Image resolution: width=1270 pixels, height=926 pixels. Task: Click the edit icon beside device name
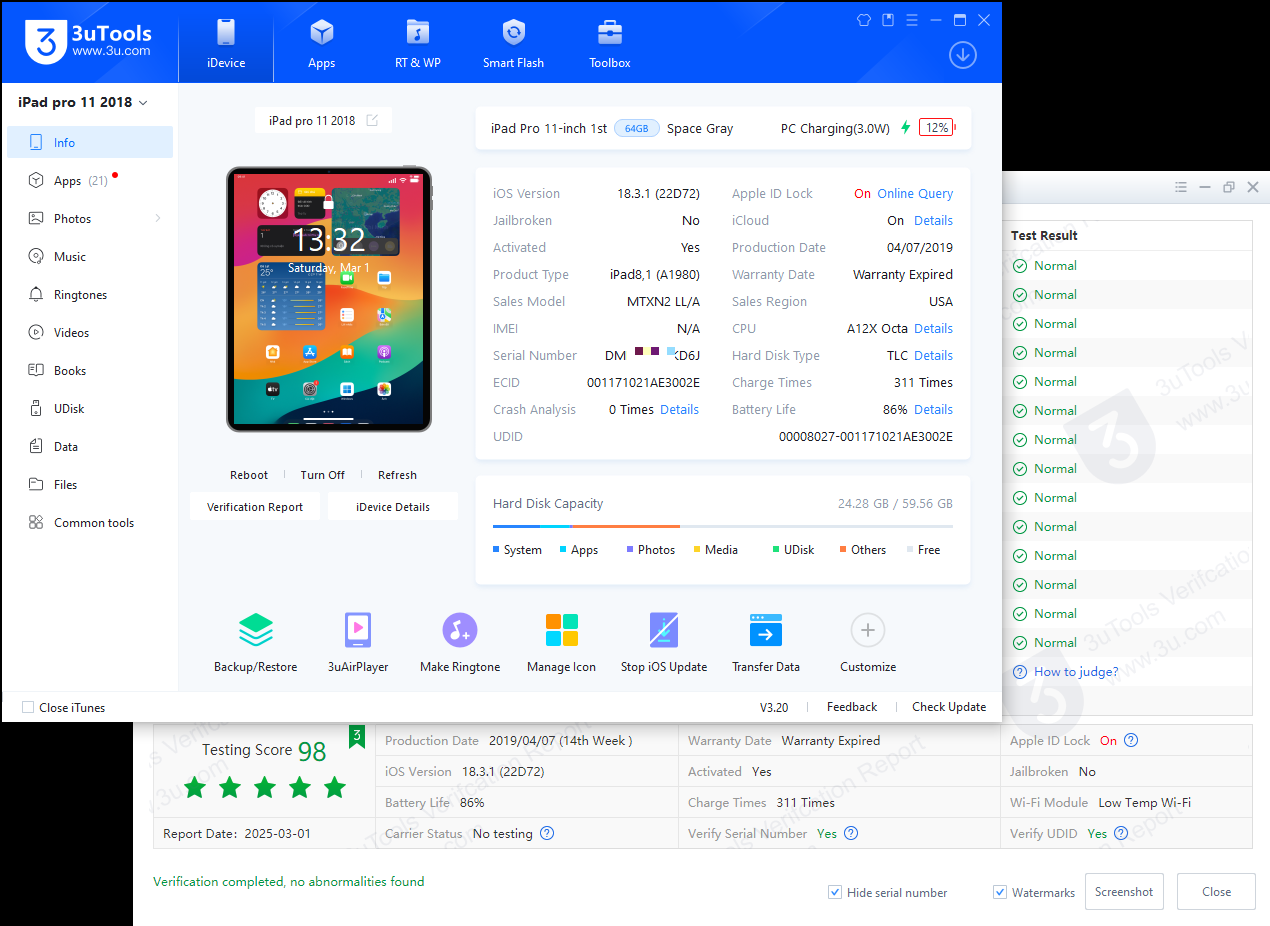pos(372,121)
